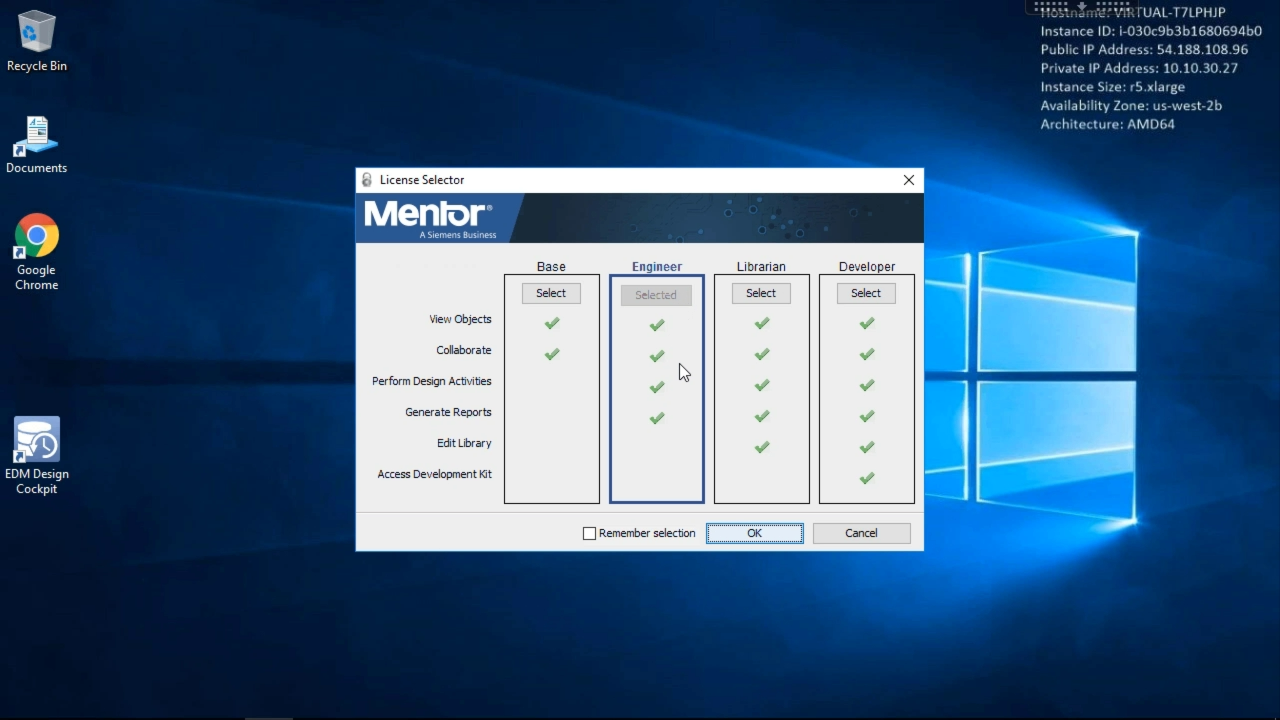
Task: Click the Mentor logo banner
Action: [428, 217]
